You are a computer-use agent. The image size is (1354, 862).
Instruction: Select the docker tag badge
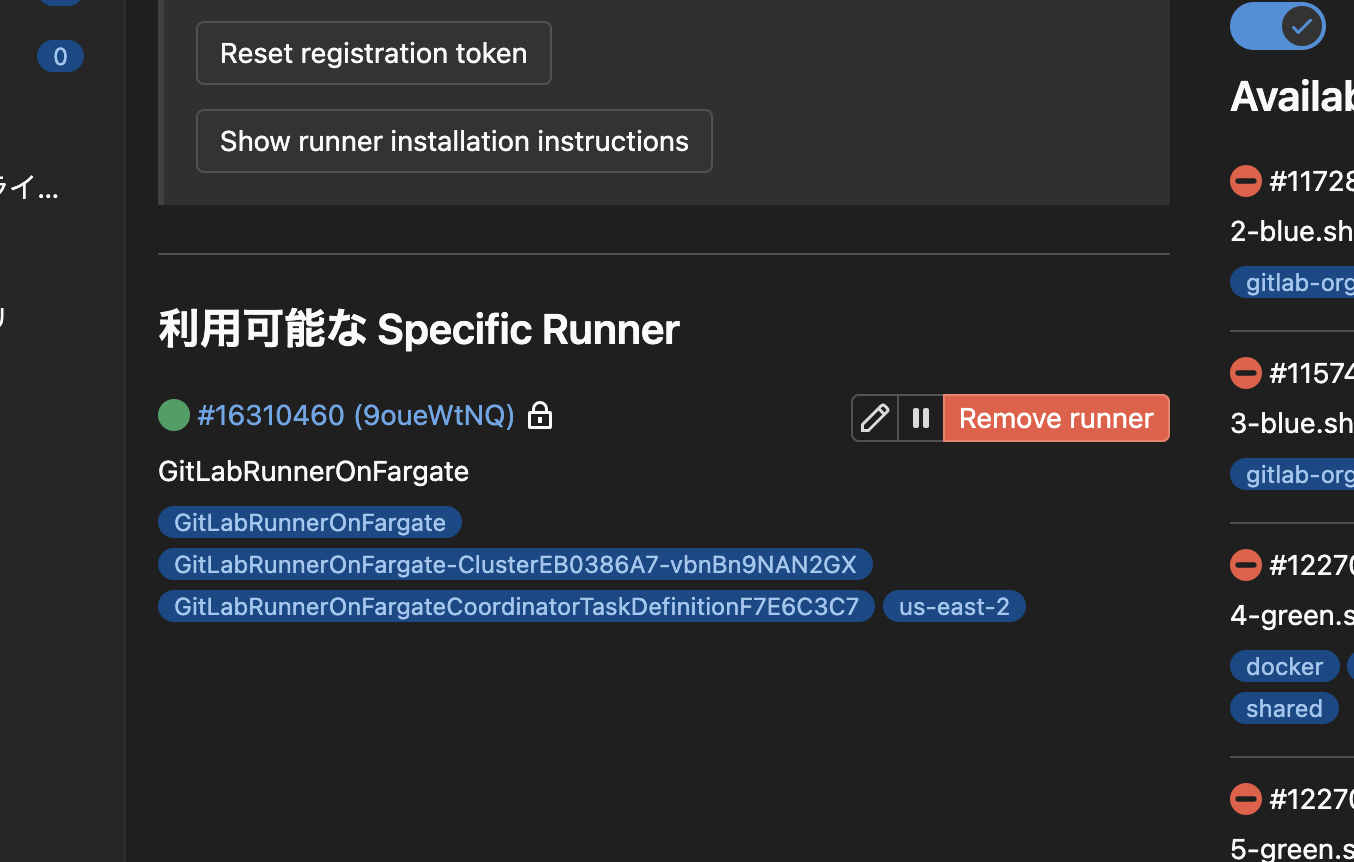point(1284,666)
